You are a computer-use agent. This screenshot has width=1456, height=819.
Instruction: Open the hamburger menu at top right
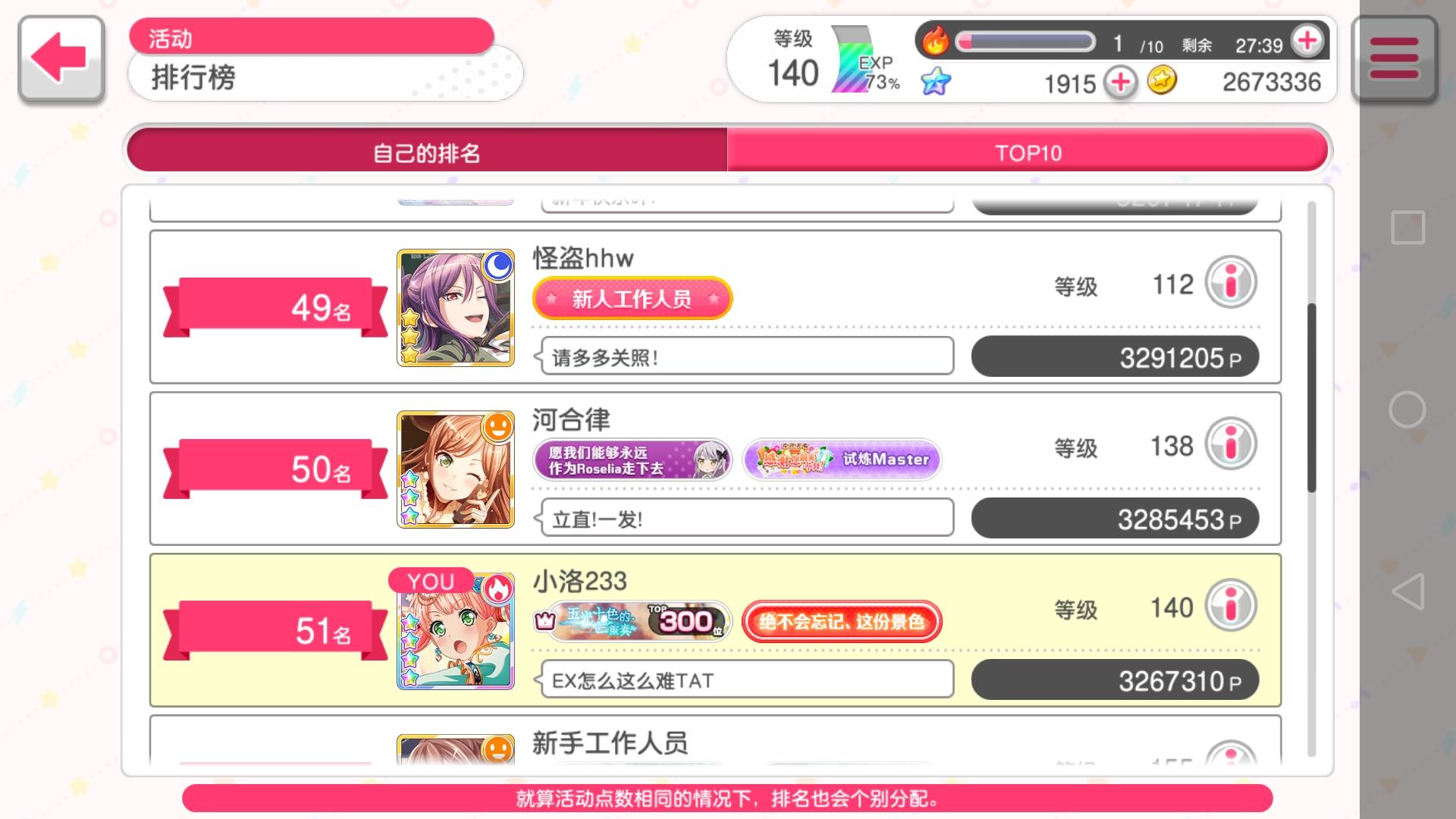(x=1394, y=58)
